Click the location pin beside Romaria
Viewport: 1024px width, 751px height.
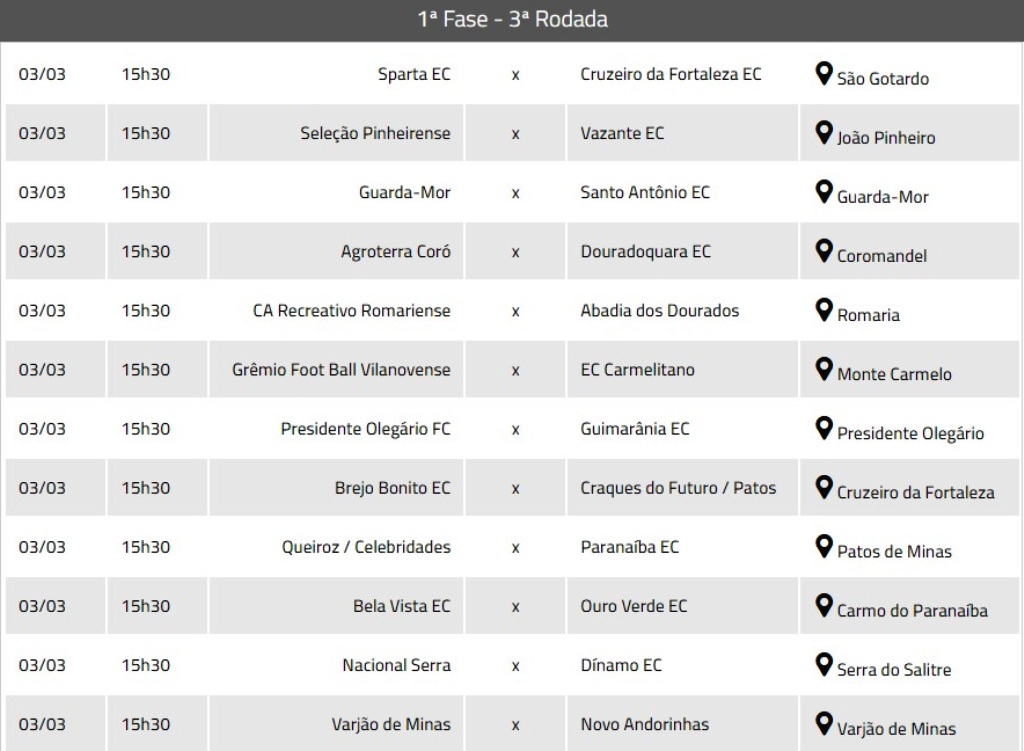[823, 309]
